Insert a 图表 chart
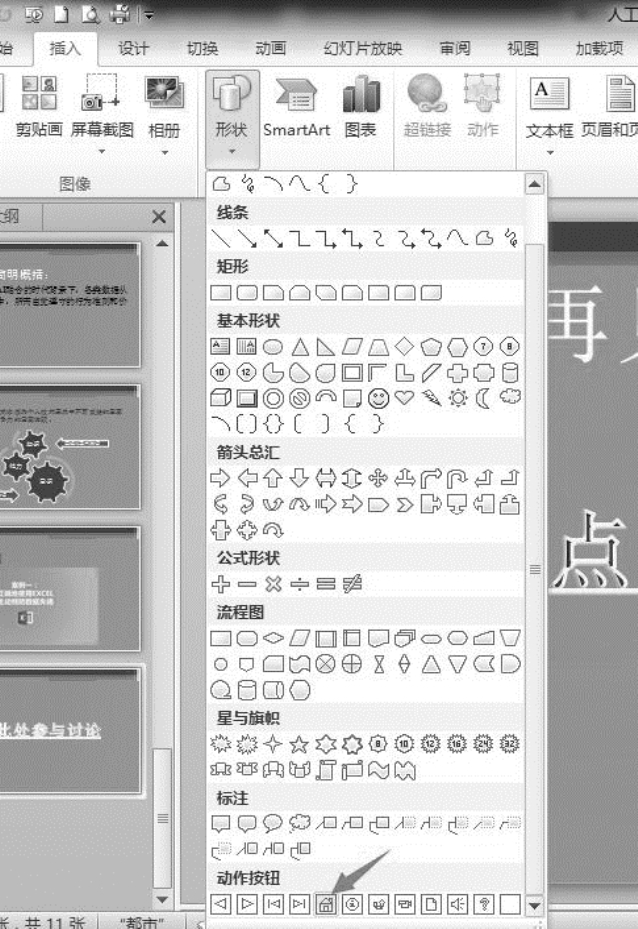638x929 pixels. click(361, 107)
